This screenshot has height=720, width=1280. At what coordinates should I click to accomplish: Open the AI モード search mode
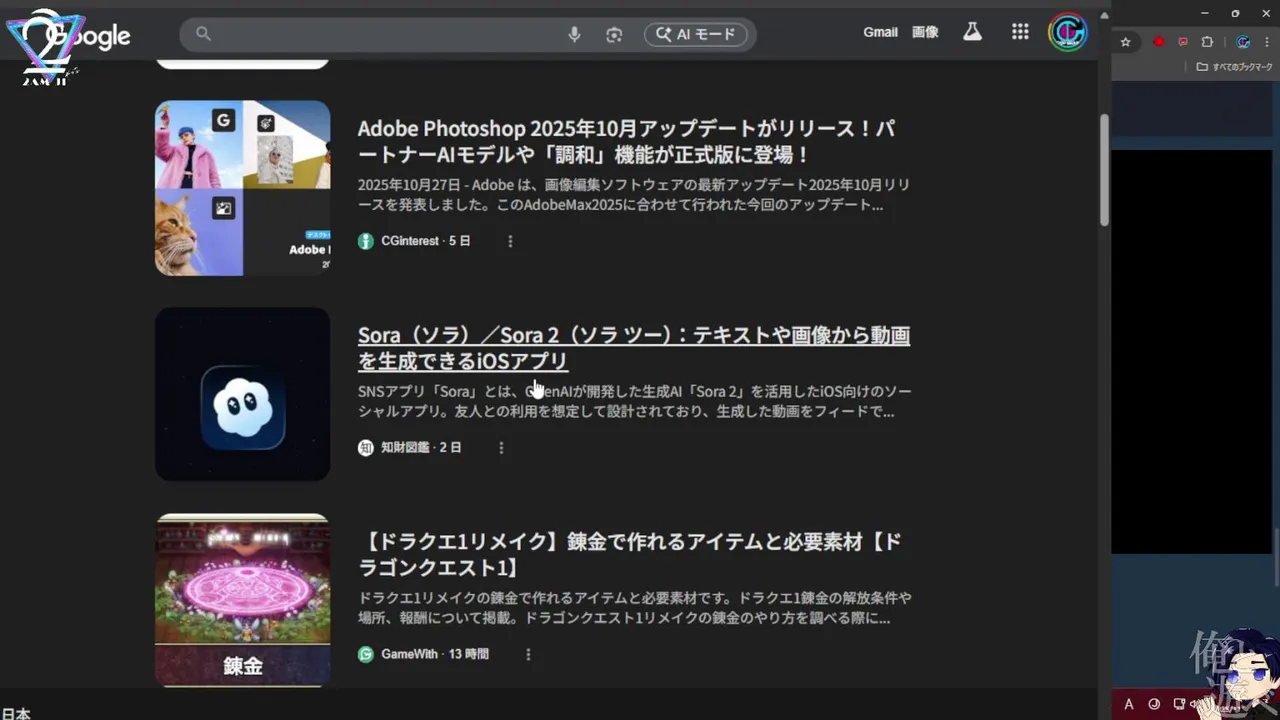click(696, 34)
